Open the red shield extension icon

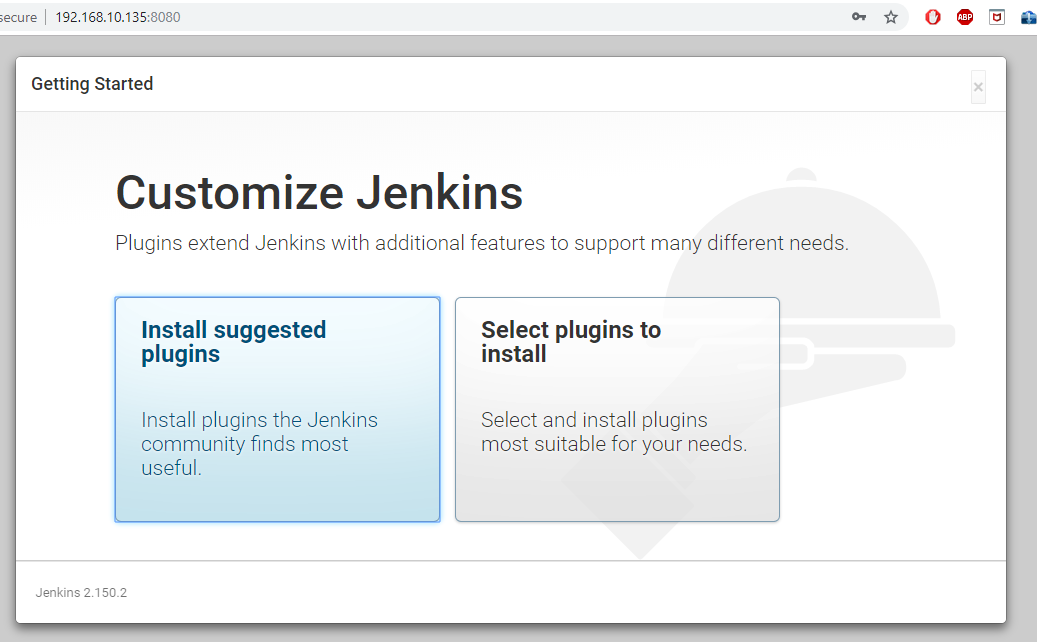tap(997, 17)
